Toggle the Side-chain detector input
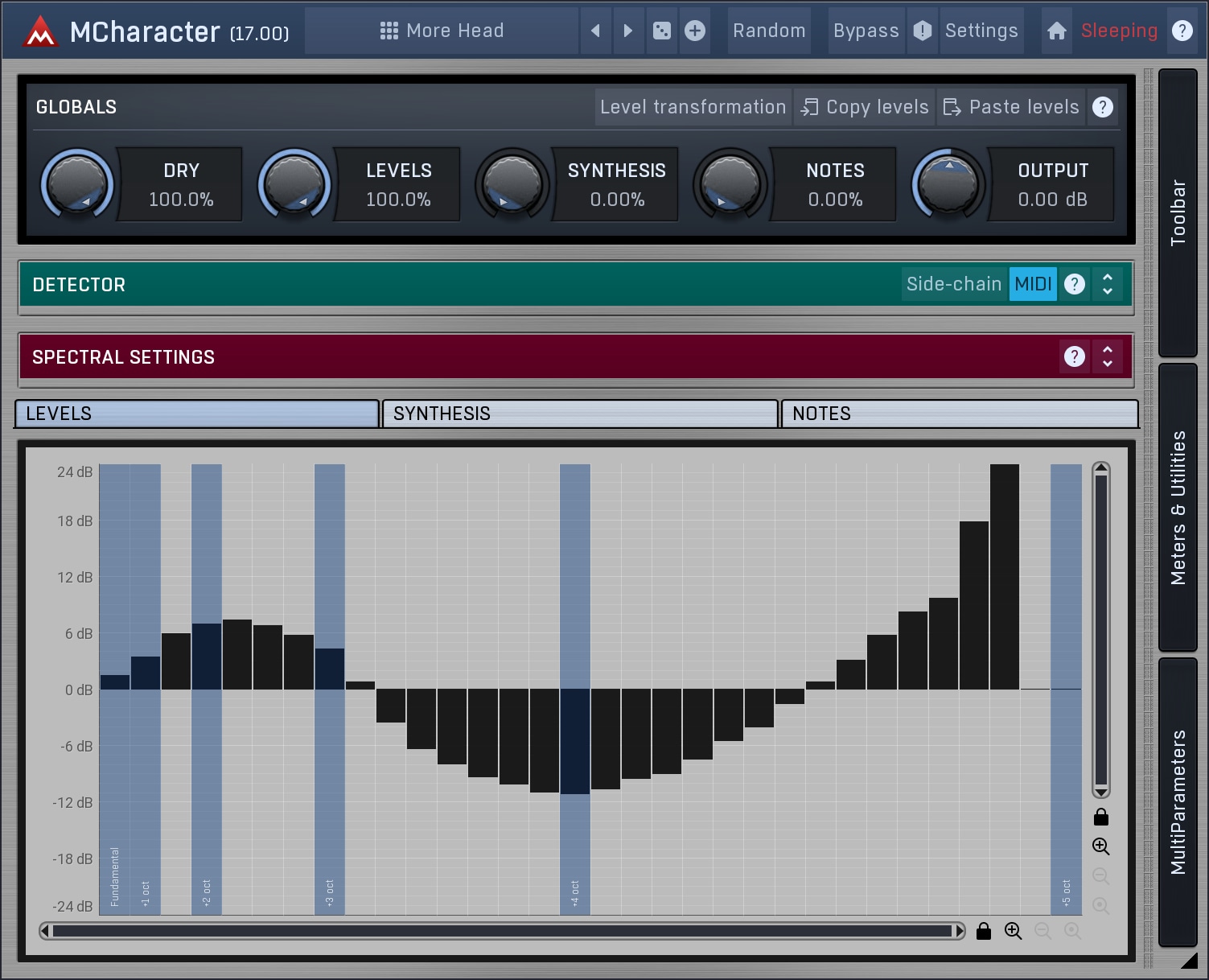 (x=953, y=284)
